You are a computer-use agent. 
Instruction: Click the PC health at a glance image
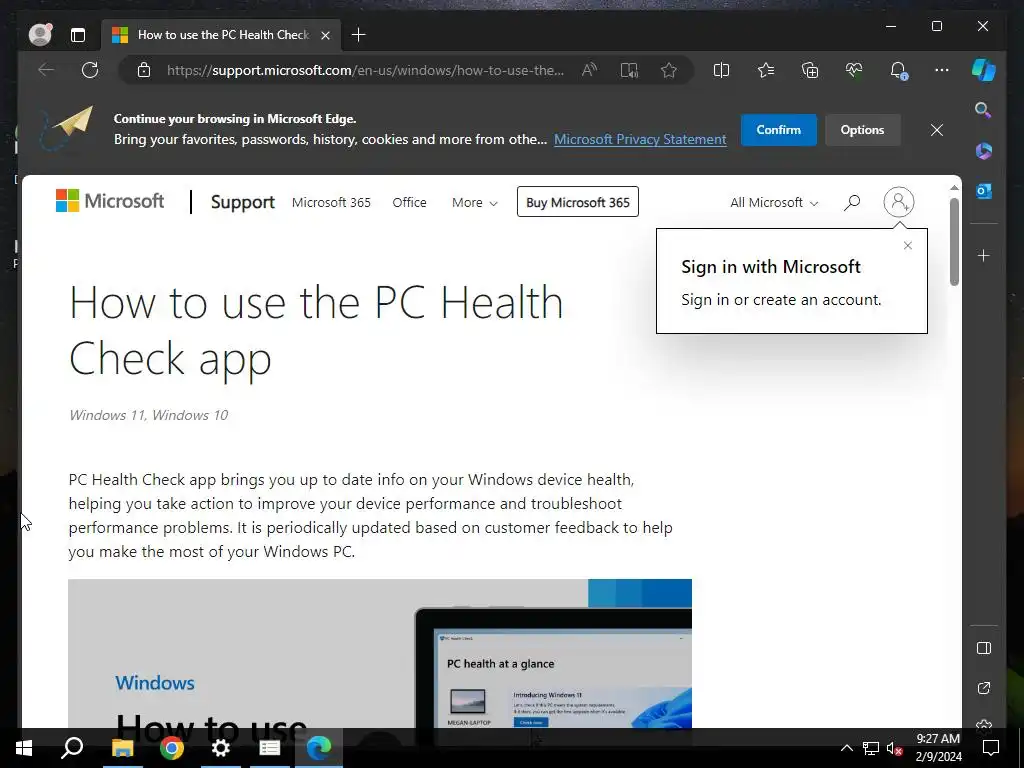(x=380, y=653)
